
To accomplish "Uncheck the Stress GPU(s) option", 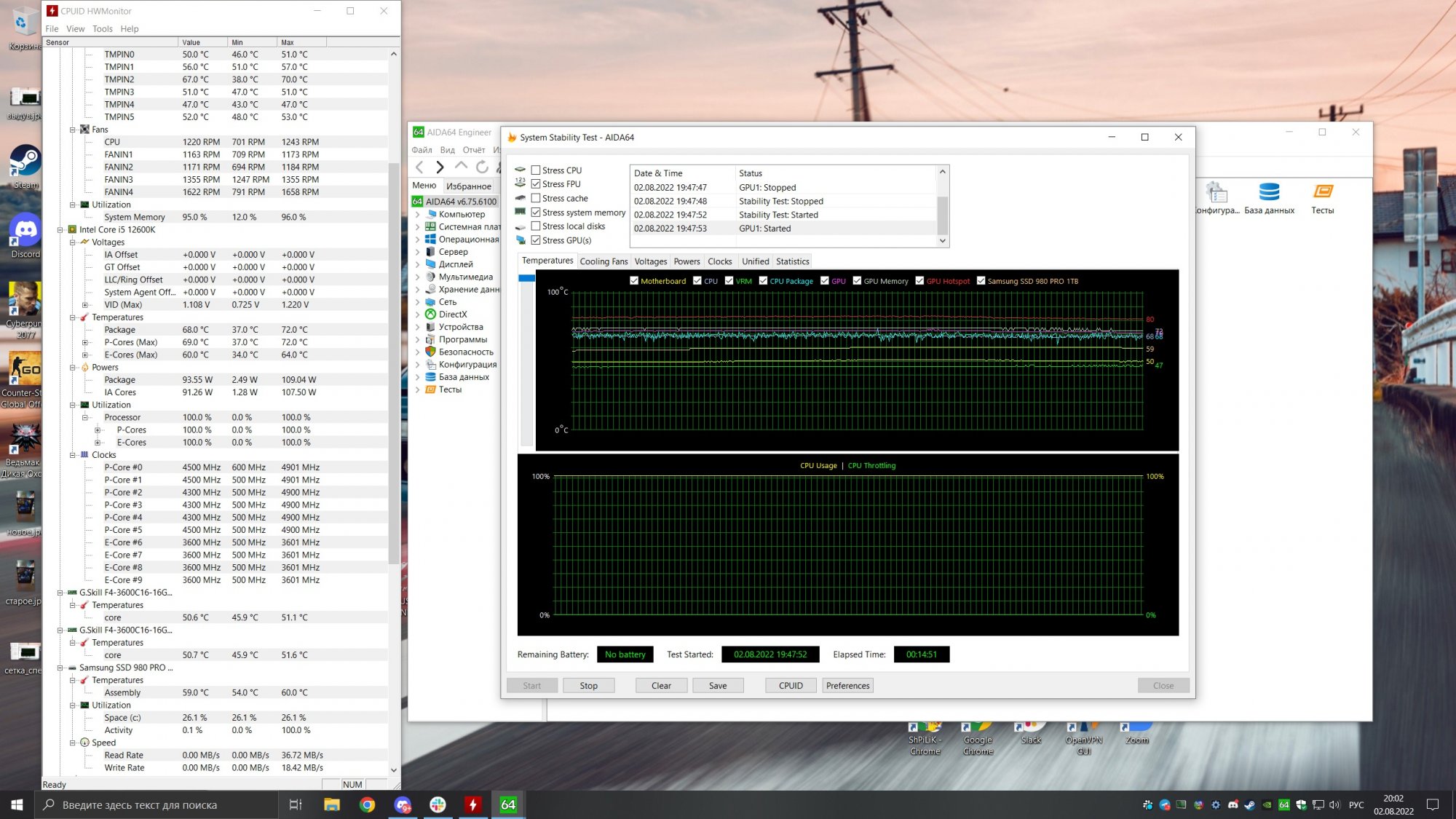I will coord(536,240).
